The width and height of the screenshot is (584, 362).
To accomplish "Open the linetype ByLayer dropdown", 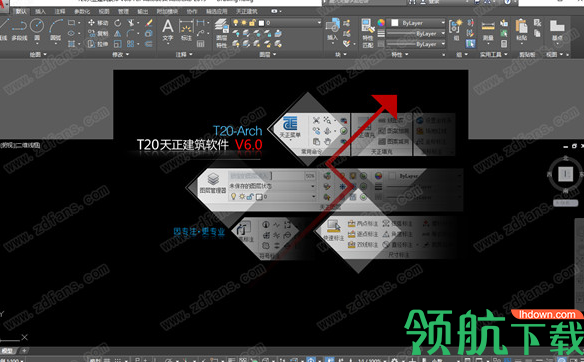I will (x=415, y=44).
